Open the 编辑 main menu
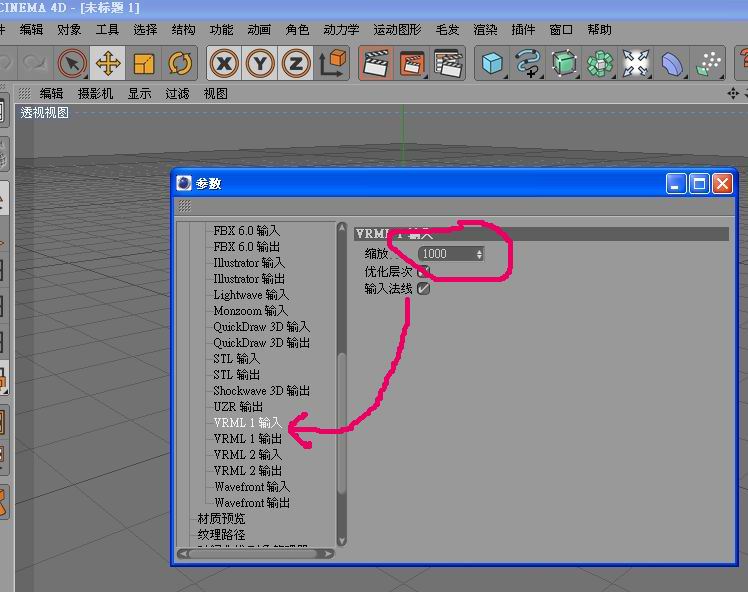 coord(31,30)
